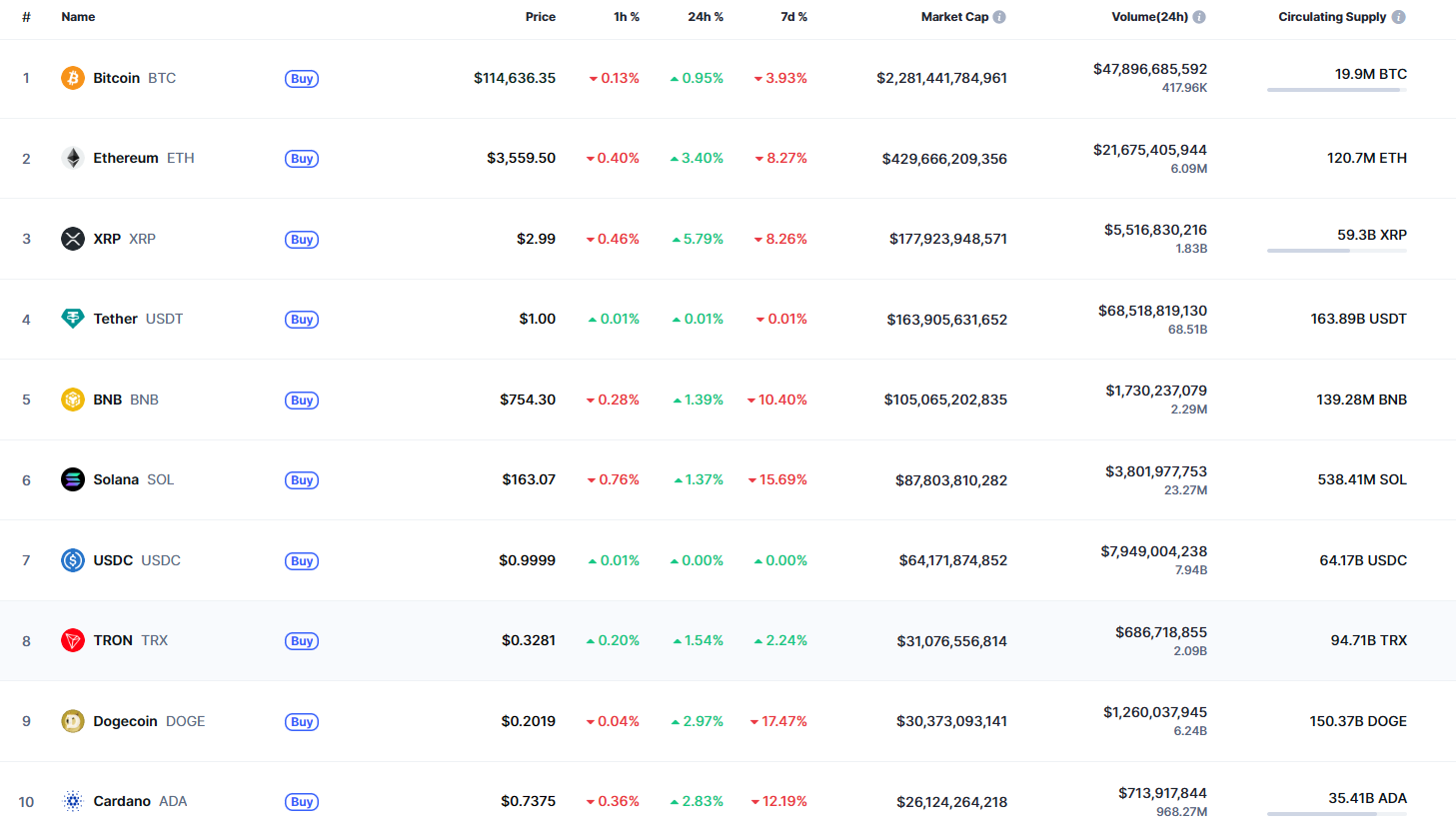Image resolution: width=1456 pixels, height=837 pixels.
Task: Click the USDC coin logo
Action: tap(73, 560)
